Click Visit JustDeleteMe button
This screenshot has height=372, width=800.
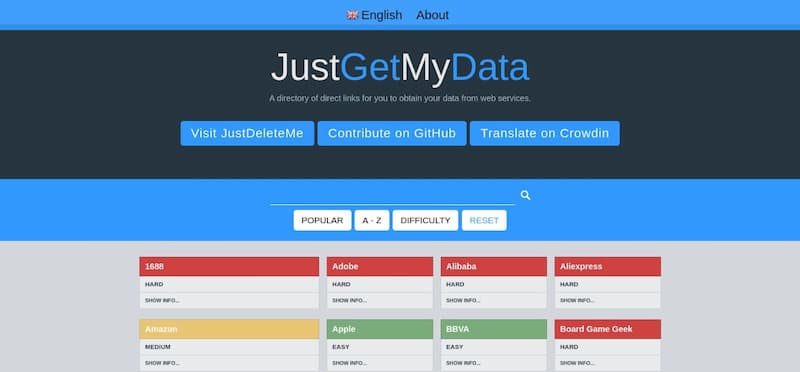click(247, 133)
